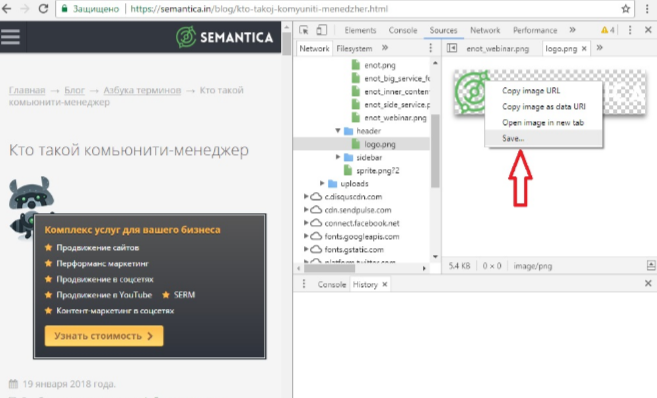
Task: Open the Network panel tab
Action: coord(485,30)
